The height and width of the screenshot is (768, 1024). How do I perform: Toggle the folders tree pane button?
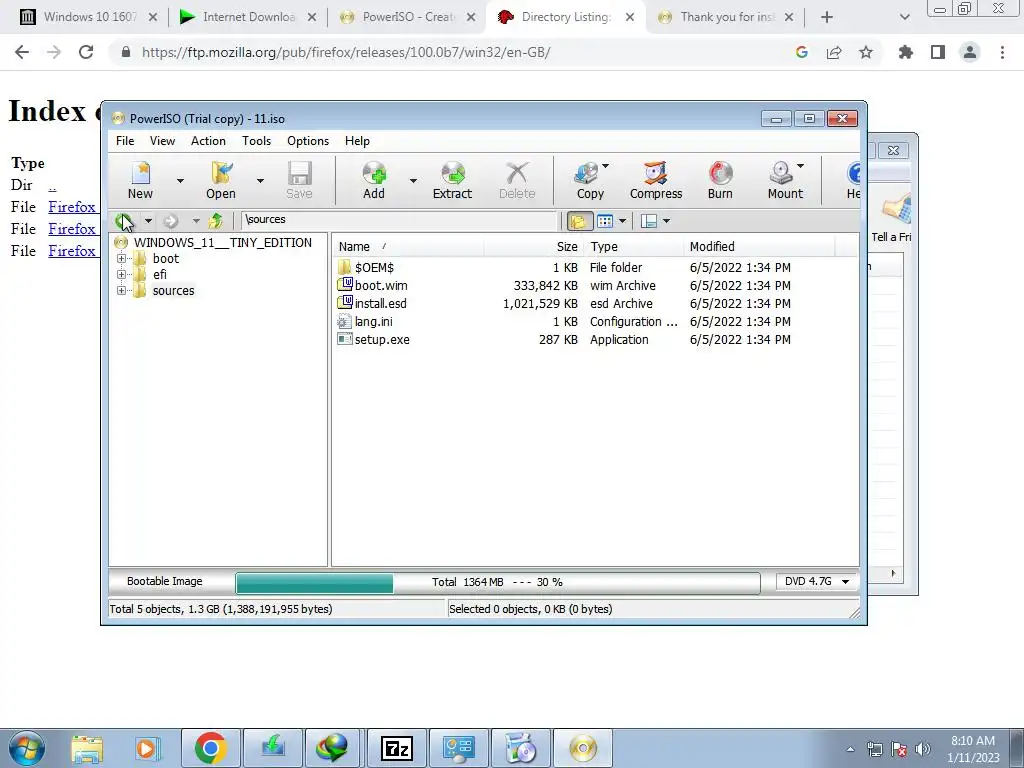point(579,221)
